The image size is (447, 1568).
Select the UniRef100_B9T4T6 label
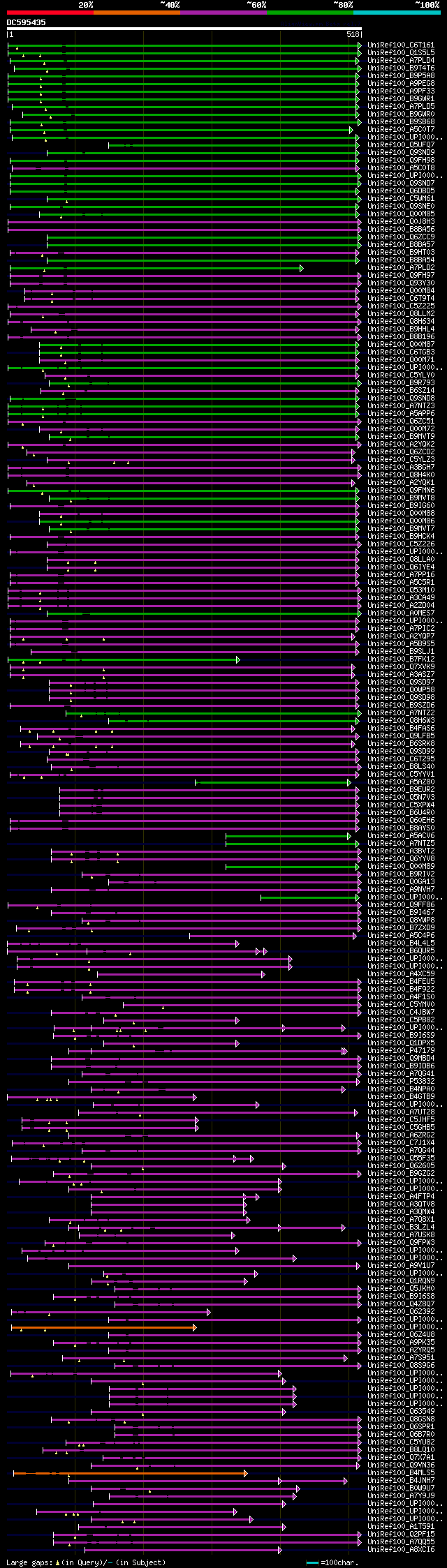401,68
